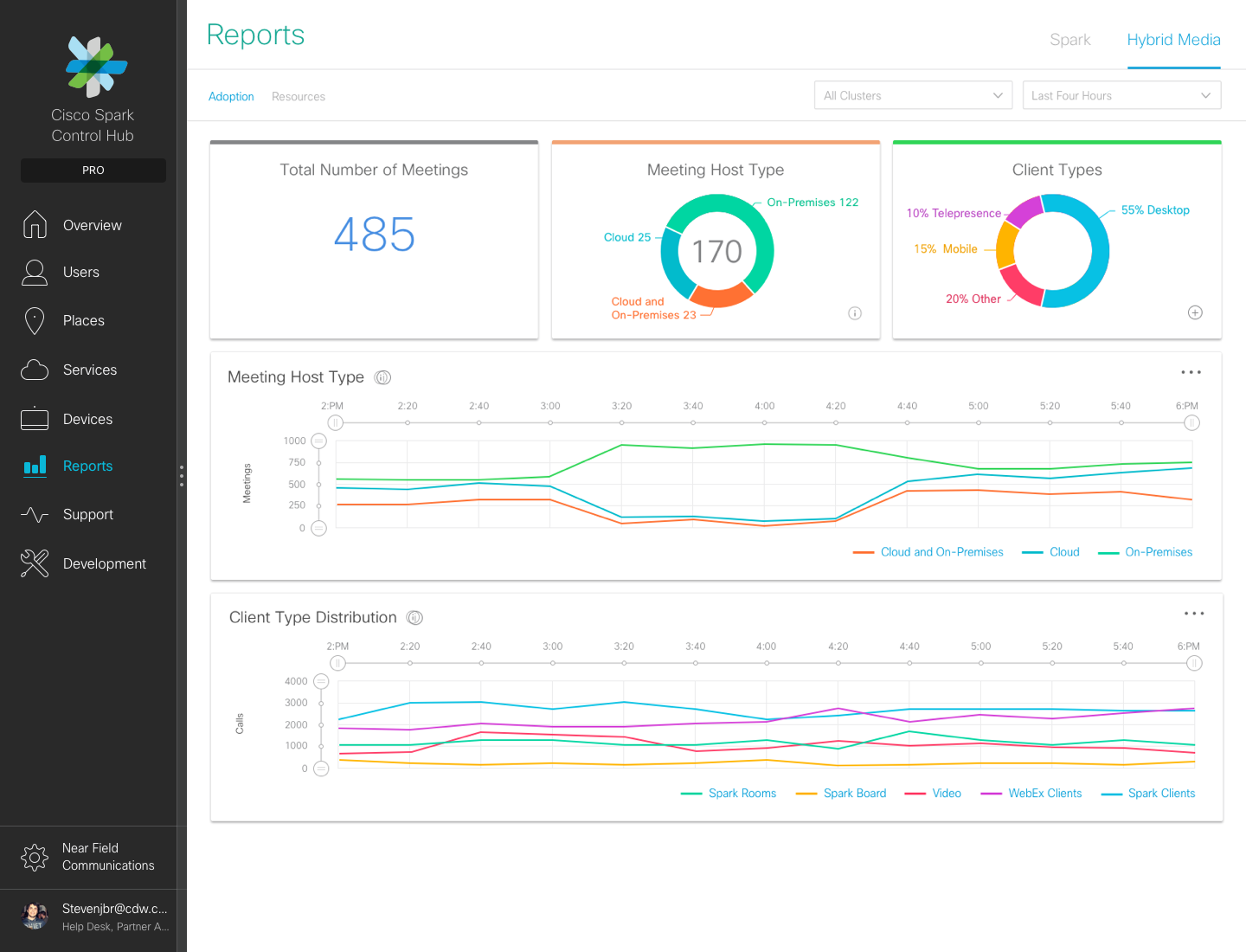The height and width of the screenshot is (952, 1246).
Task: Toggle Cloud and On-Premises legend series
Action: click(x=928, y=552)
